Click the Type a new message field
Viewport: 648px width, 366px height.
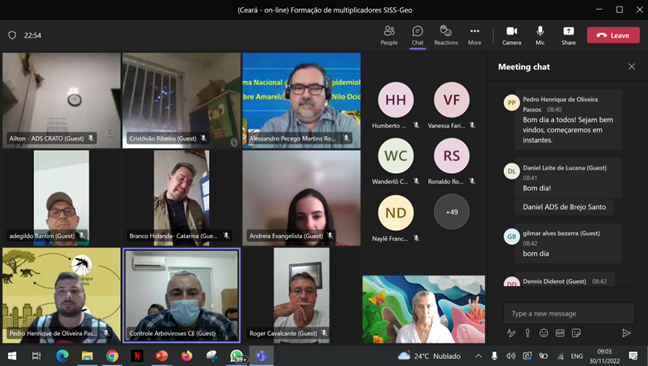(569, 314)
